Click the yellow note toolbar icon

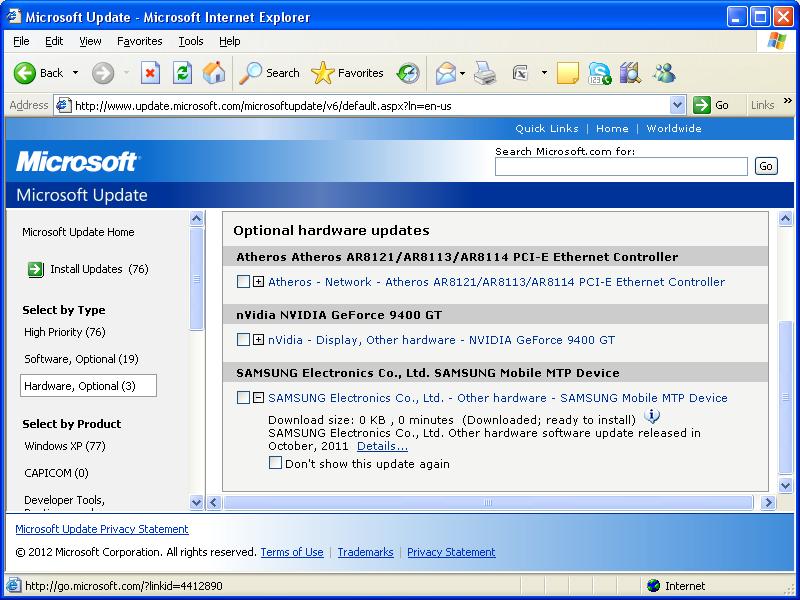click(x=567, y=73)
